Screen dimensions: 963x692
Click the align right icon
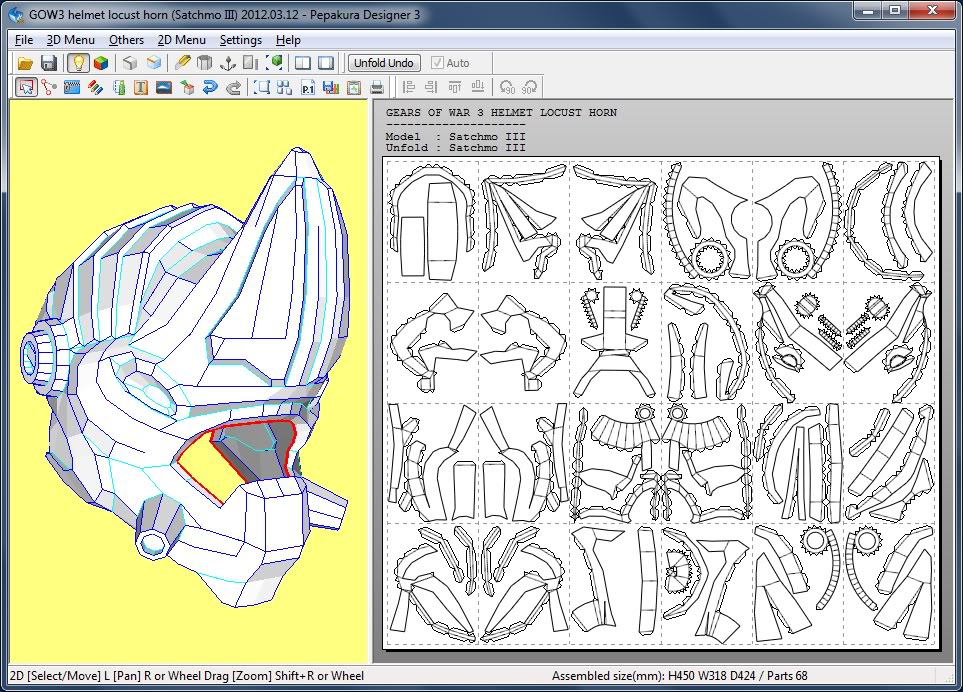431,87
